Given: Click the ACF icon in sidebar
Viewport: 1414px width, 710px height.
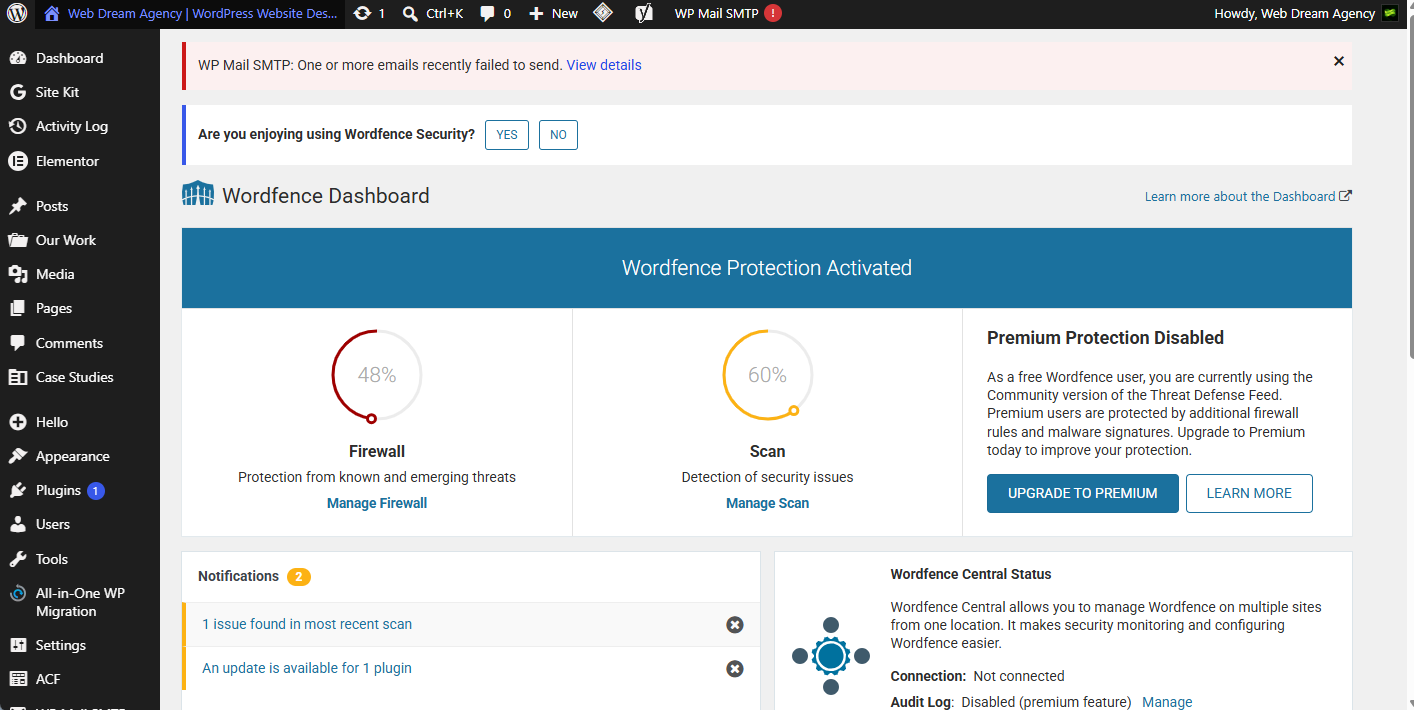Looking at the screenshot, I should (18, 679).
